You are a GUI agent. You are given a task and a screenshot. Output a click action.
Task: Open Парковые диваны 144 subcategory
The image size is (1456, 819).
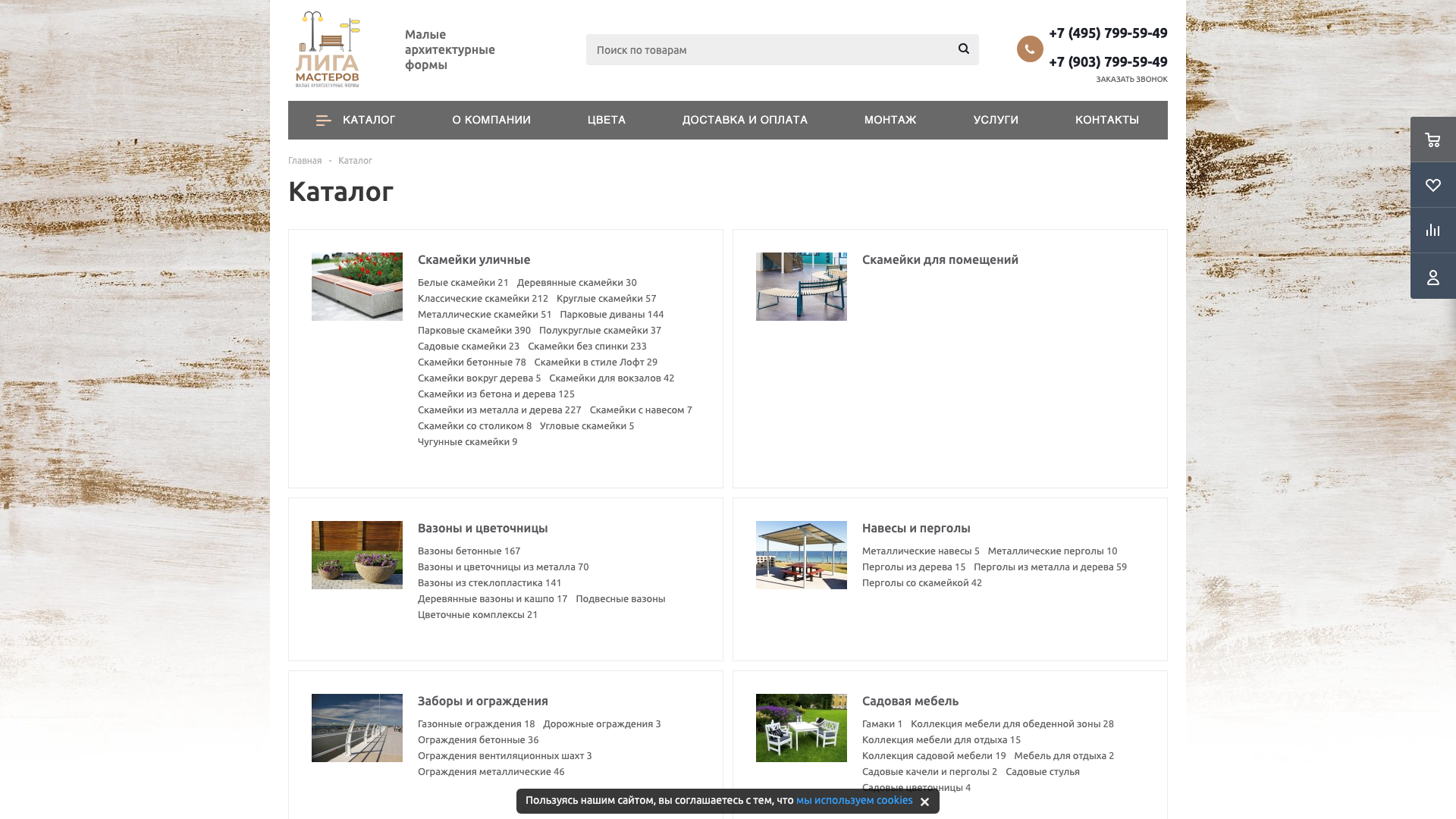pyautogui.click(x=612, y=314)
